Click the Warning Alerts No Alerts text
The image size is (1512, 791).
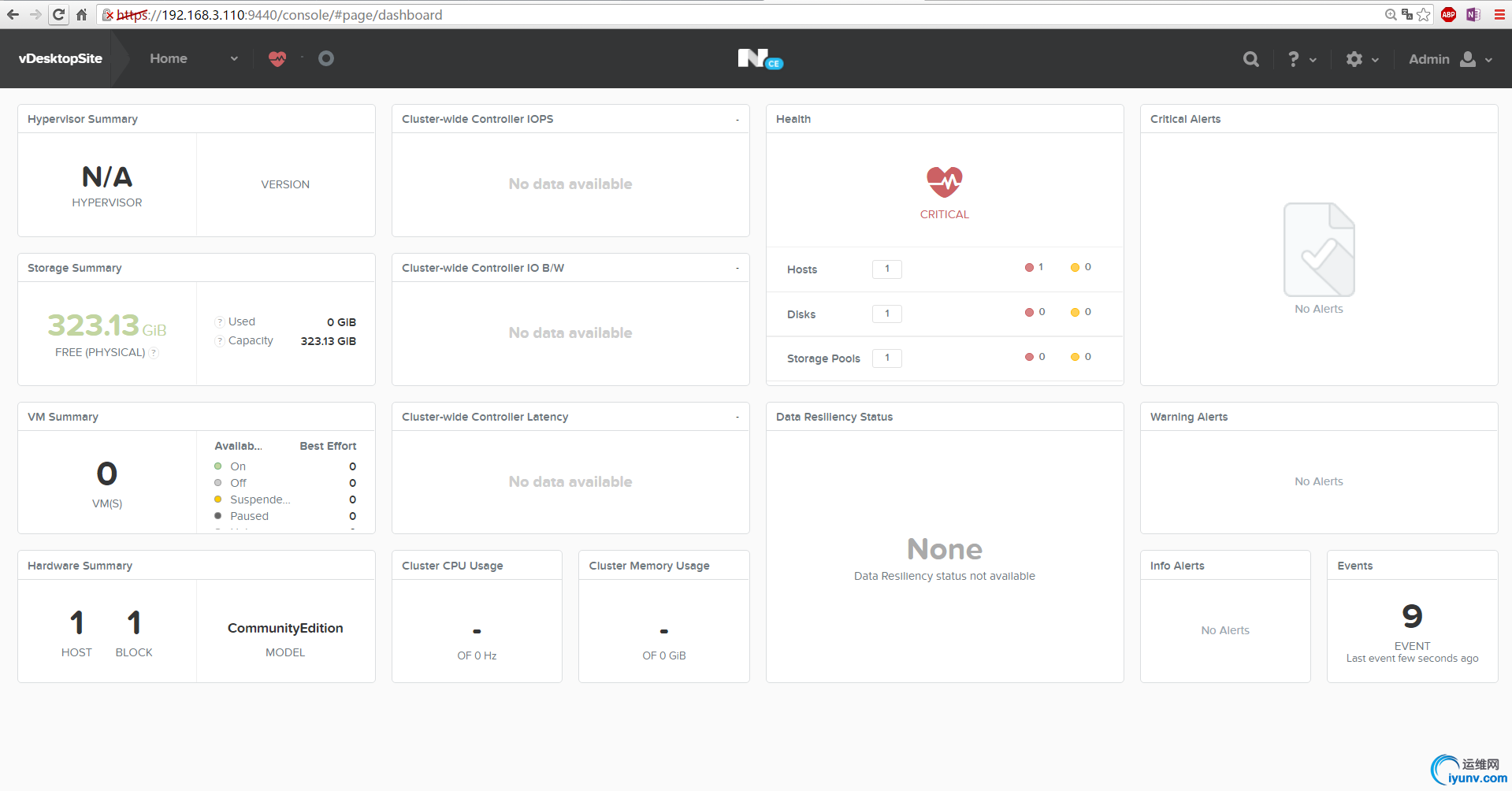[x=1319, y=481]
